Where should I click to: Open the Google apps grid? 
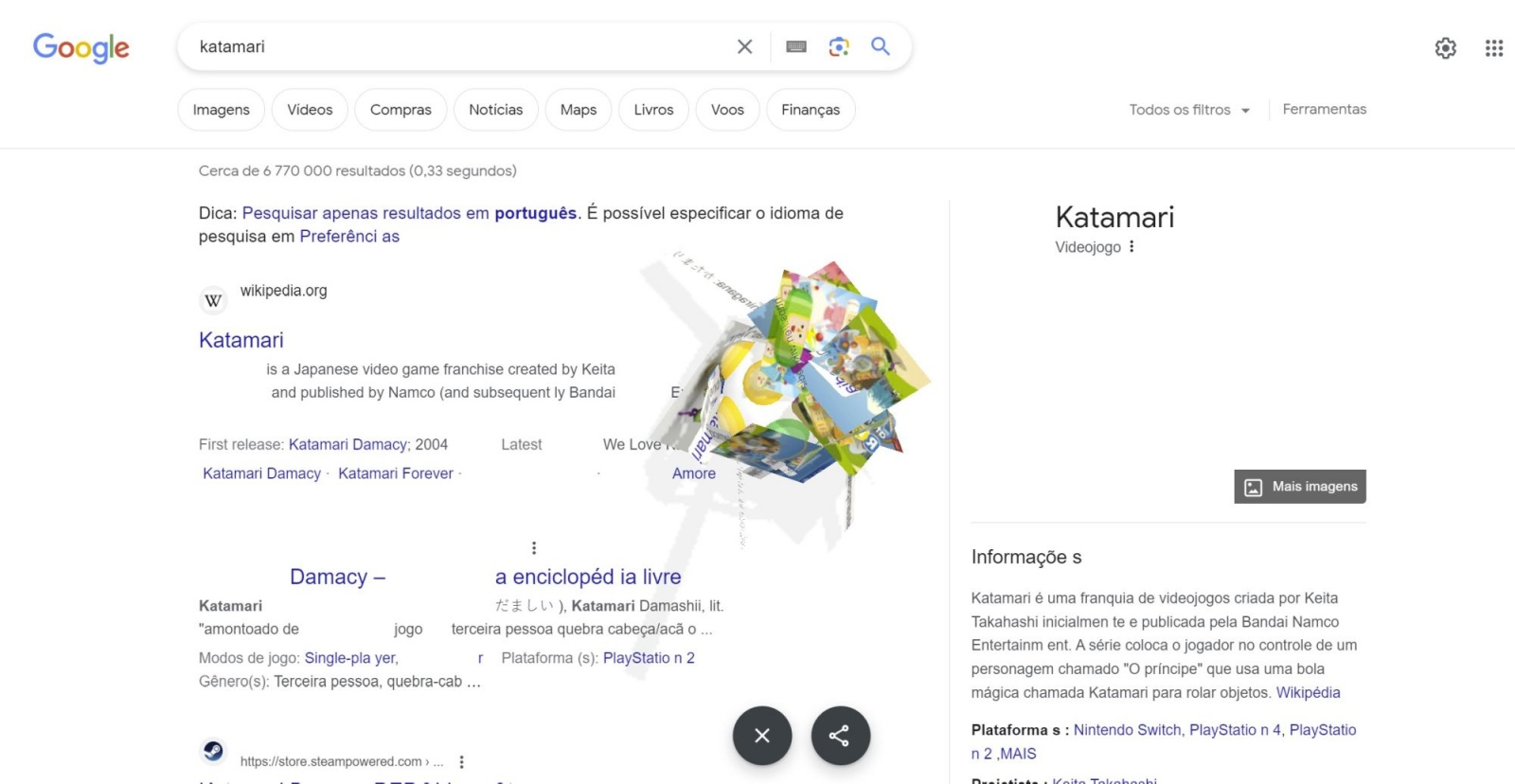1494,48
